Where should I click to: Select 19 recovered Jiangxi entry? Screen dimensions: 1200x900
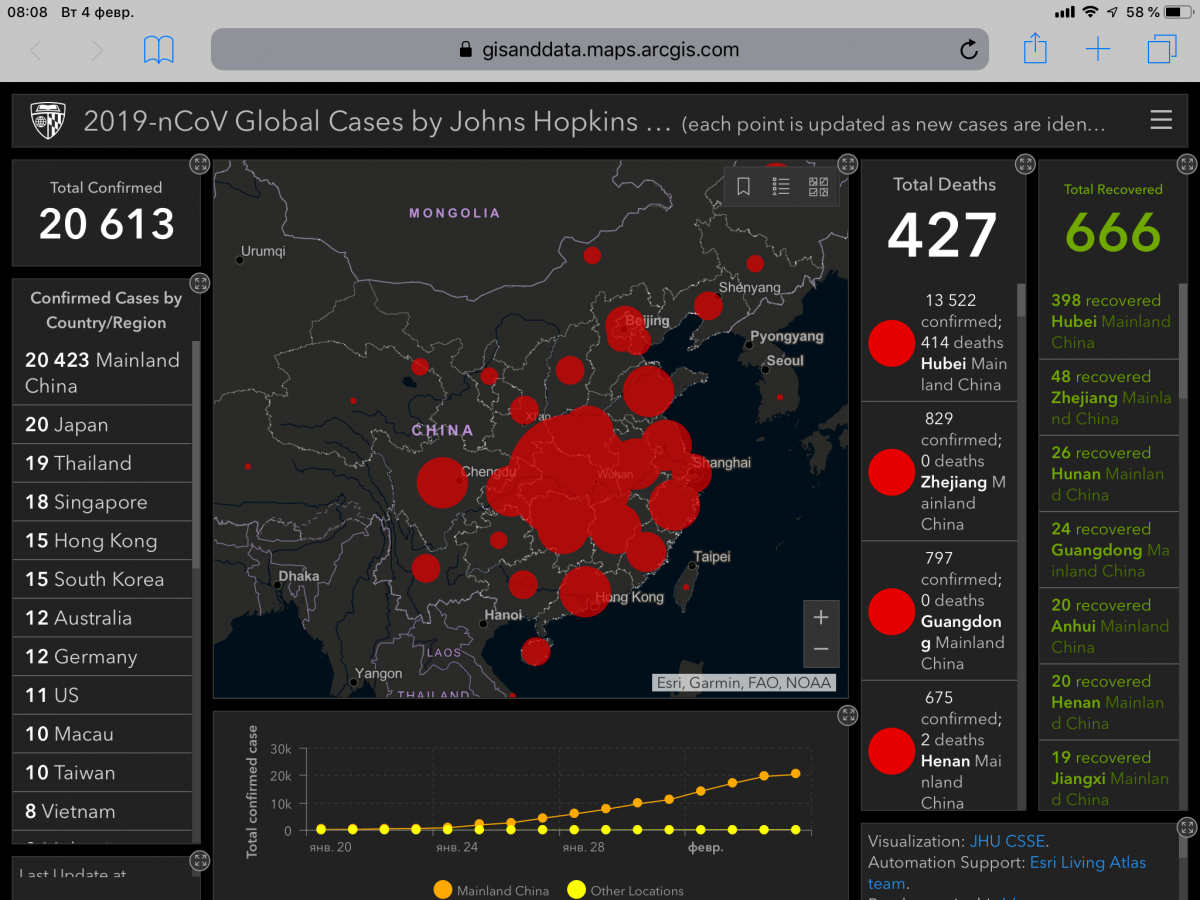click(x=1109, y=777)
